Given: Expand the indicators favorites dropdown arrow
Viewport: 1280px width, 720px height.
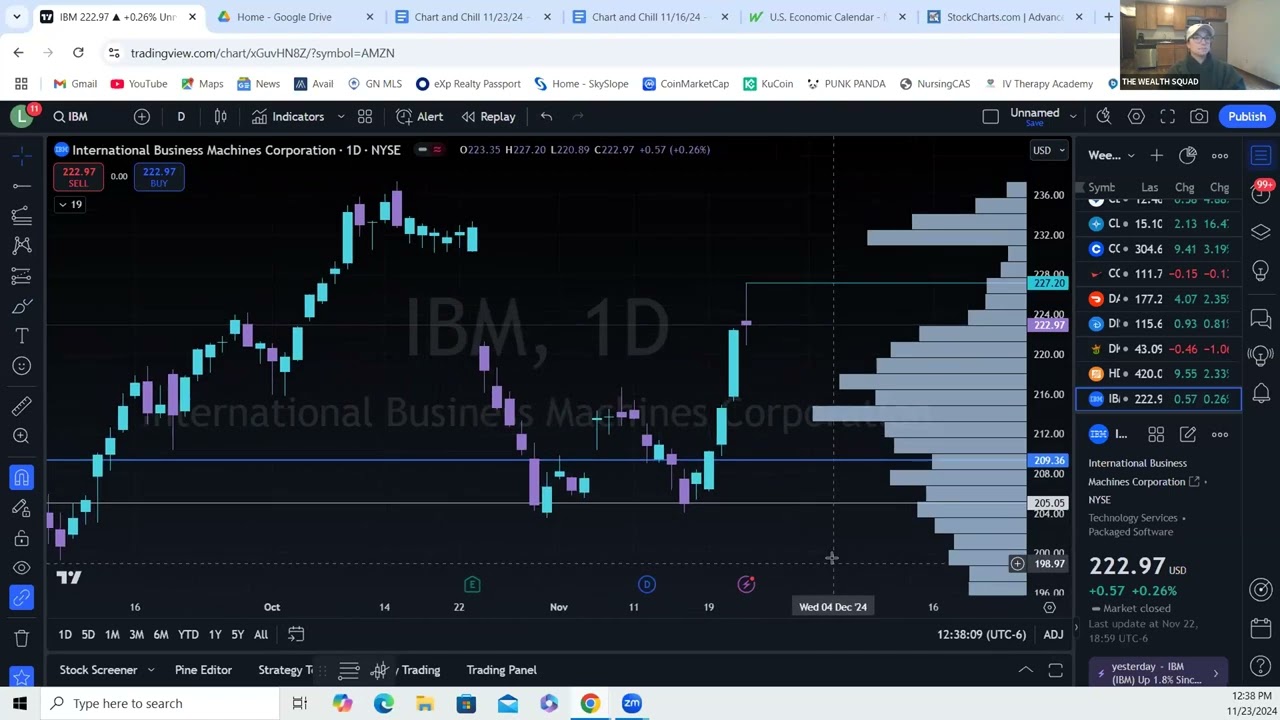Looking at the screenshot, I should pos(340,117).
